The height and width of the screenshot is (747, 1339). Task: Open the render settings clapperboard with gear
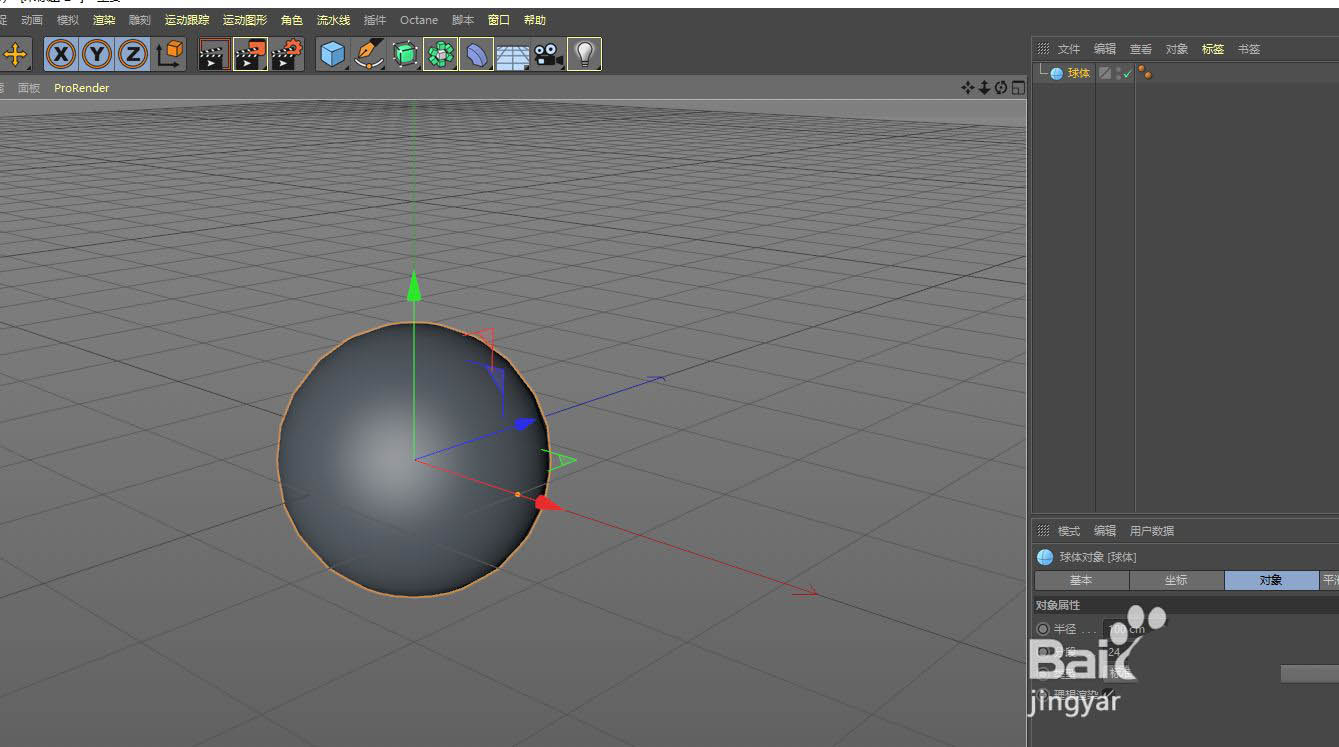287,54
